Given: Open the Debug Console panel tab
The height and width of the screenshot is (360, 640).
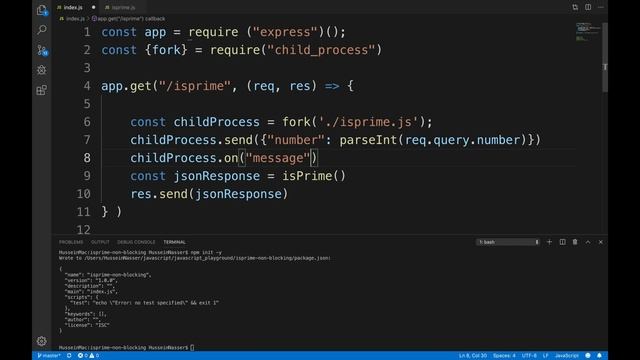Looking at the screenshot, I should [136, 242].
